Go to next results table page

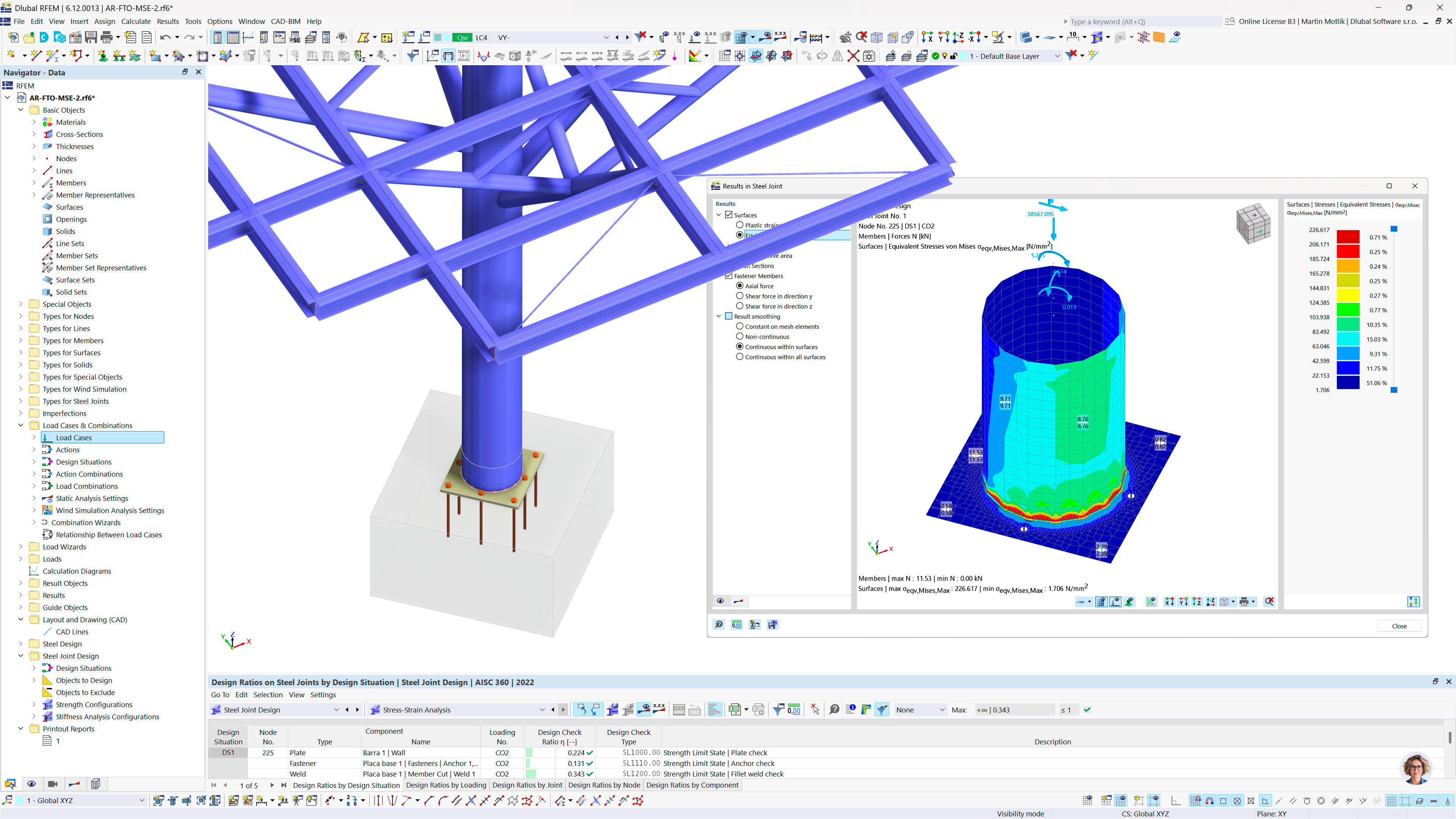273,785
